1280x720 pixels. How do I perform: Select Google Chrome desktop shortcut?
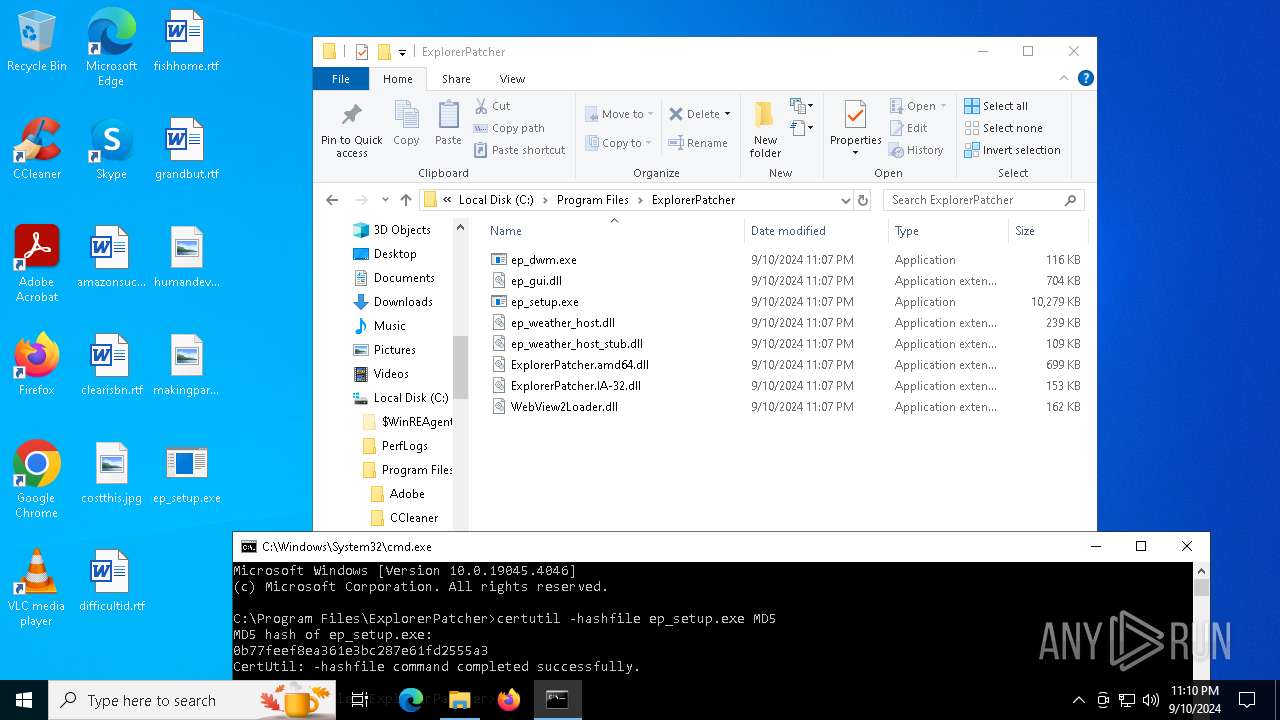click(37, 480)
